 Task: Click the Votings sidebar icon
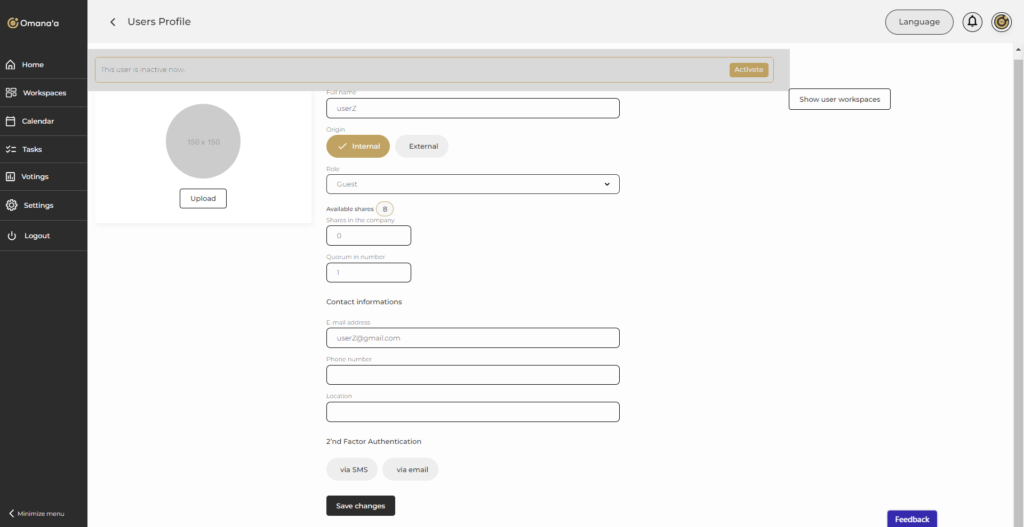tap(11, 177)
